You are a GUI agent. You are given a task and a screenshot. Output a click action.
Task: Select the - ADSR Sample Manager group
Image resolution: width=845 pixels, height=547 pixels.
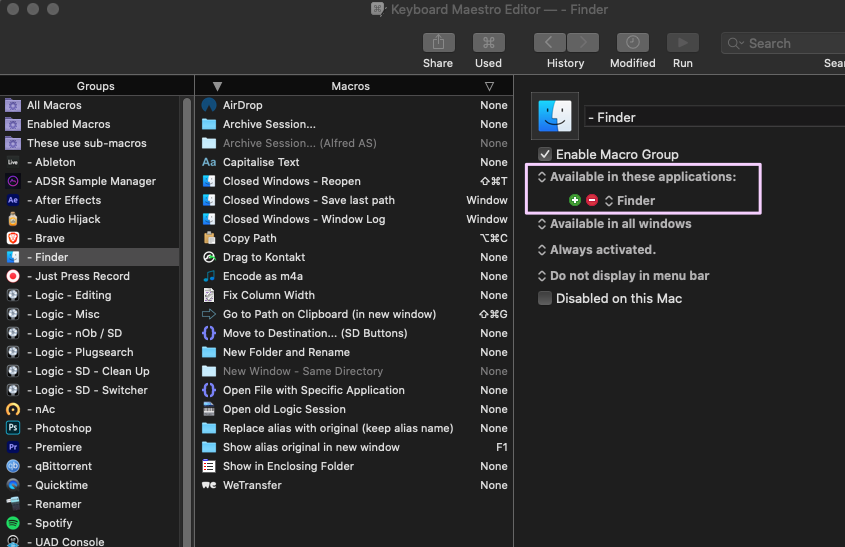[x=89, y=181]
